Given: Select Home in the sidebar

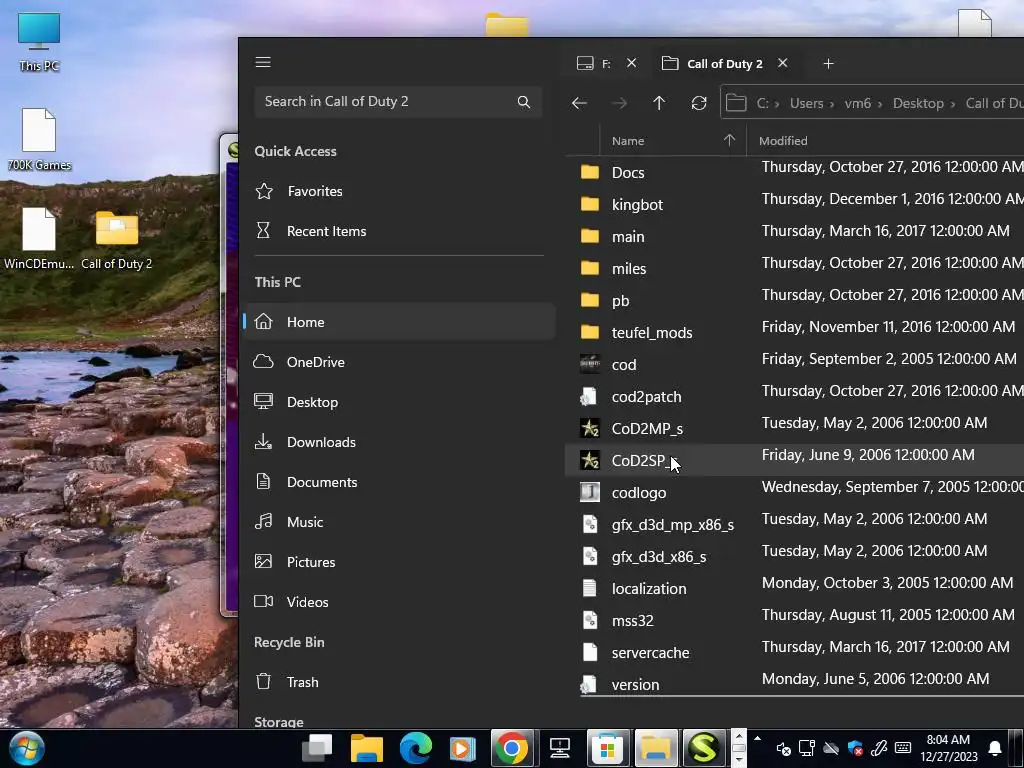Looking at the screenshot, I should [x=399, y=322].
